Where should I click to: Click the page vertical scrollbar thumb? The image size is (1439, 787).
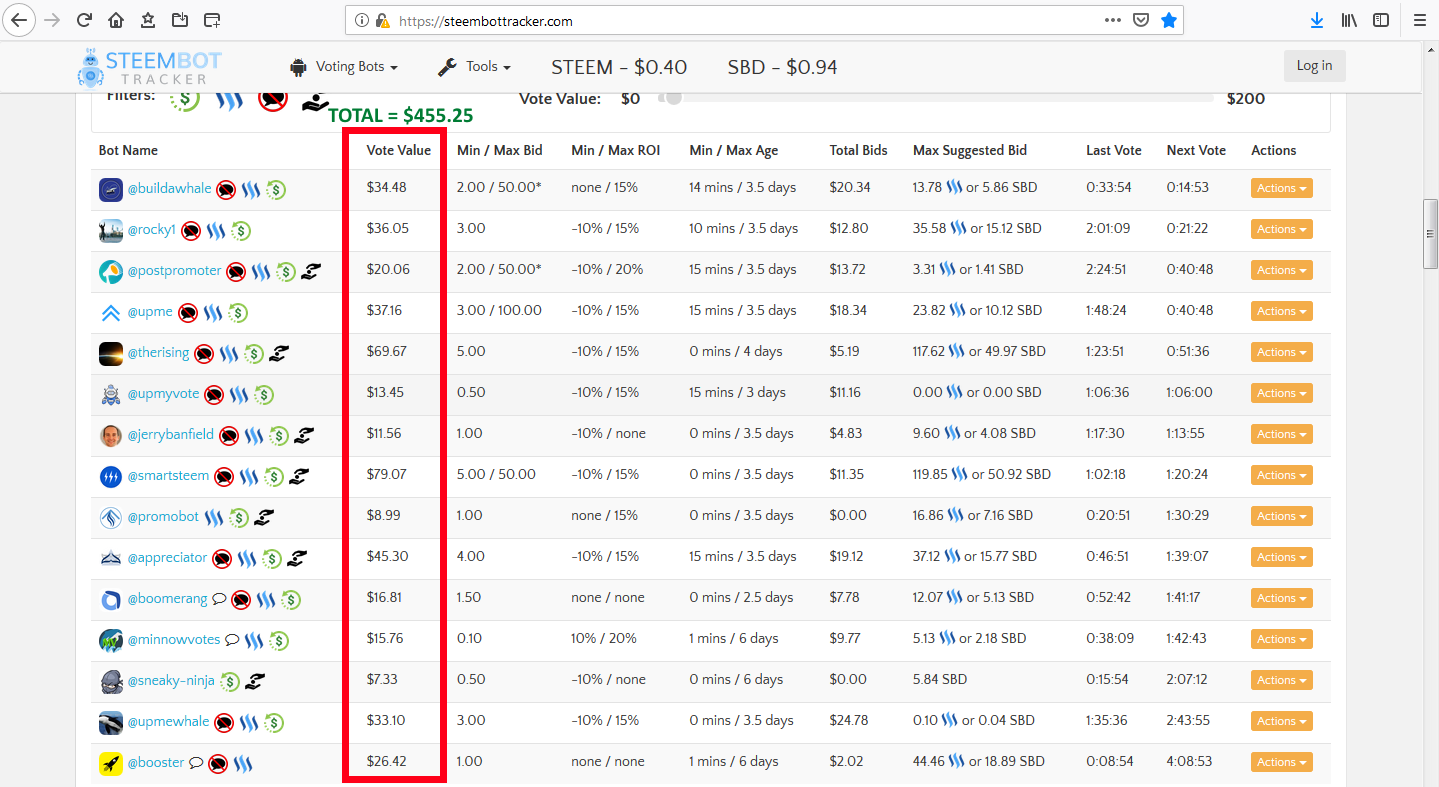pos(1430,234)
